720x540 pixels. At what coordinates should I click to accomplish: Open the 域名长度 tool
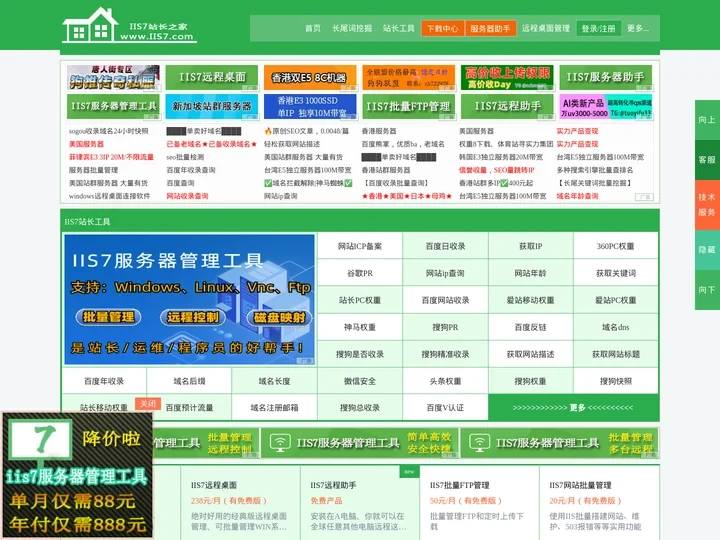point(275,381)
